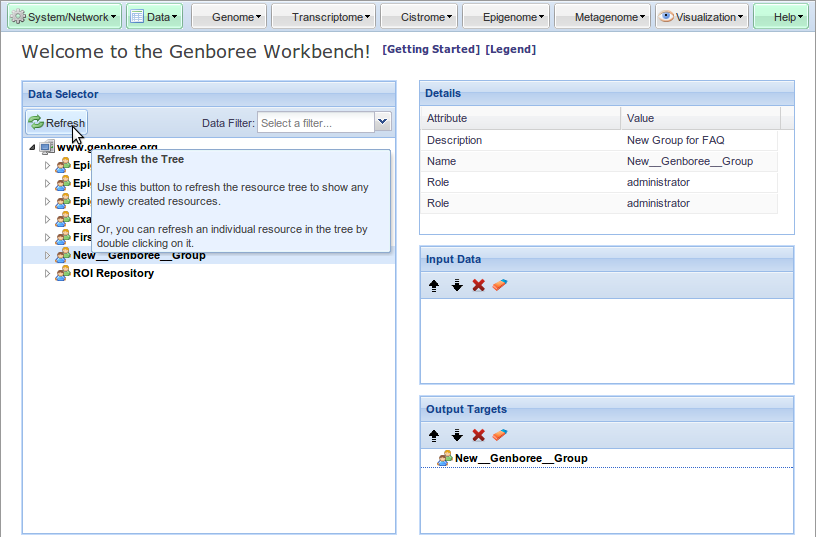Click the Attribute column header in Details
The width and height of the screenshot is (816, 537).
(520, 118)
